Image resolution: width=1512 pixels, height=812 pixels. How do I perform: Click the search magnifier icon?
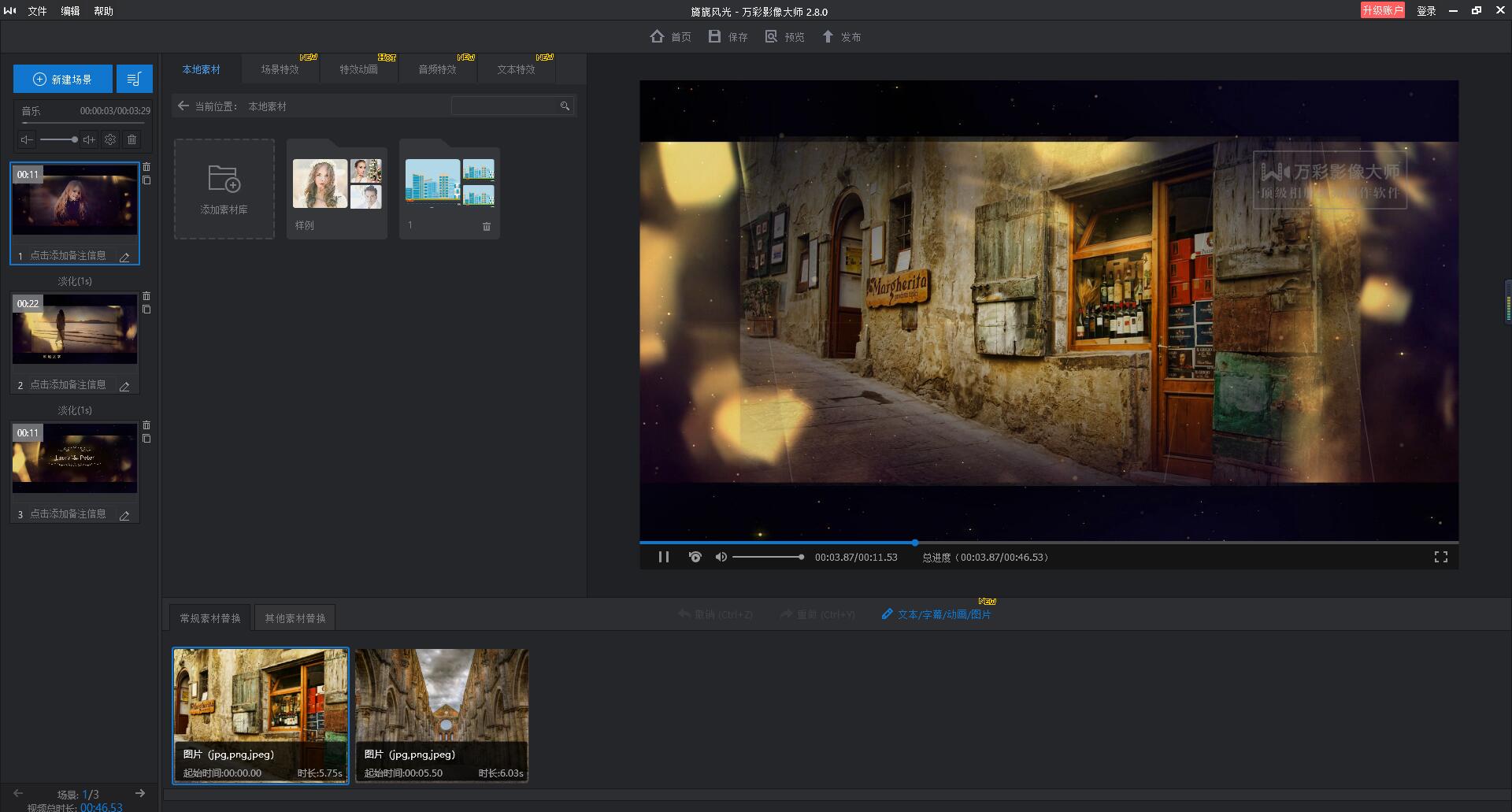tap(565, 106)
